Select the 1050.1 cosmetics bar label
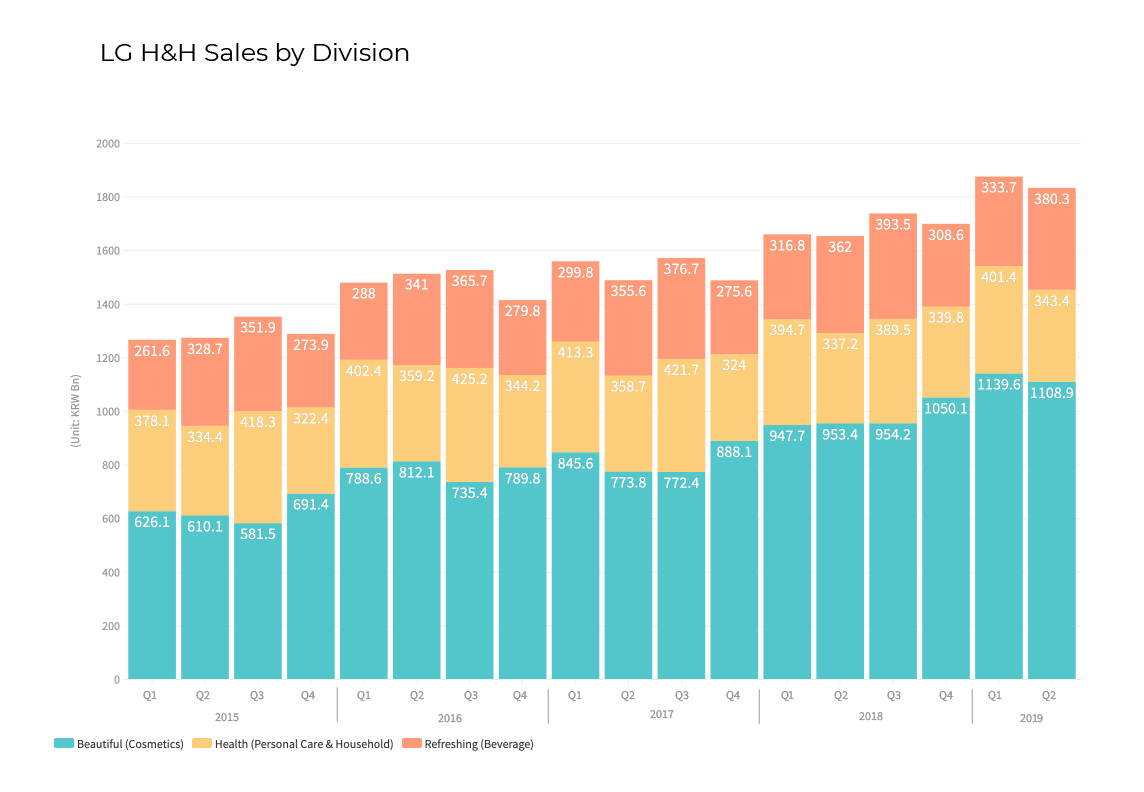 coord(946,408)
